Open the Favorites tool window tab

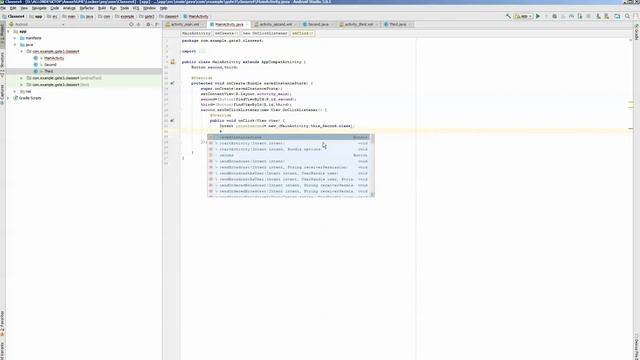coord(2,324)
